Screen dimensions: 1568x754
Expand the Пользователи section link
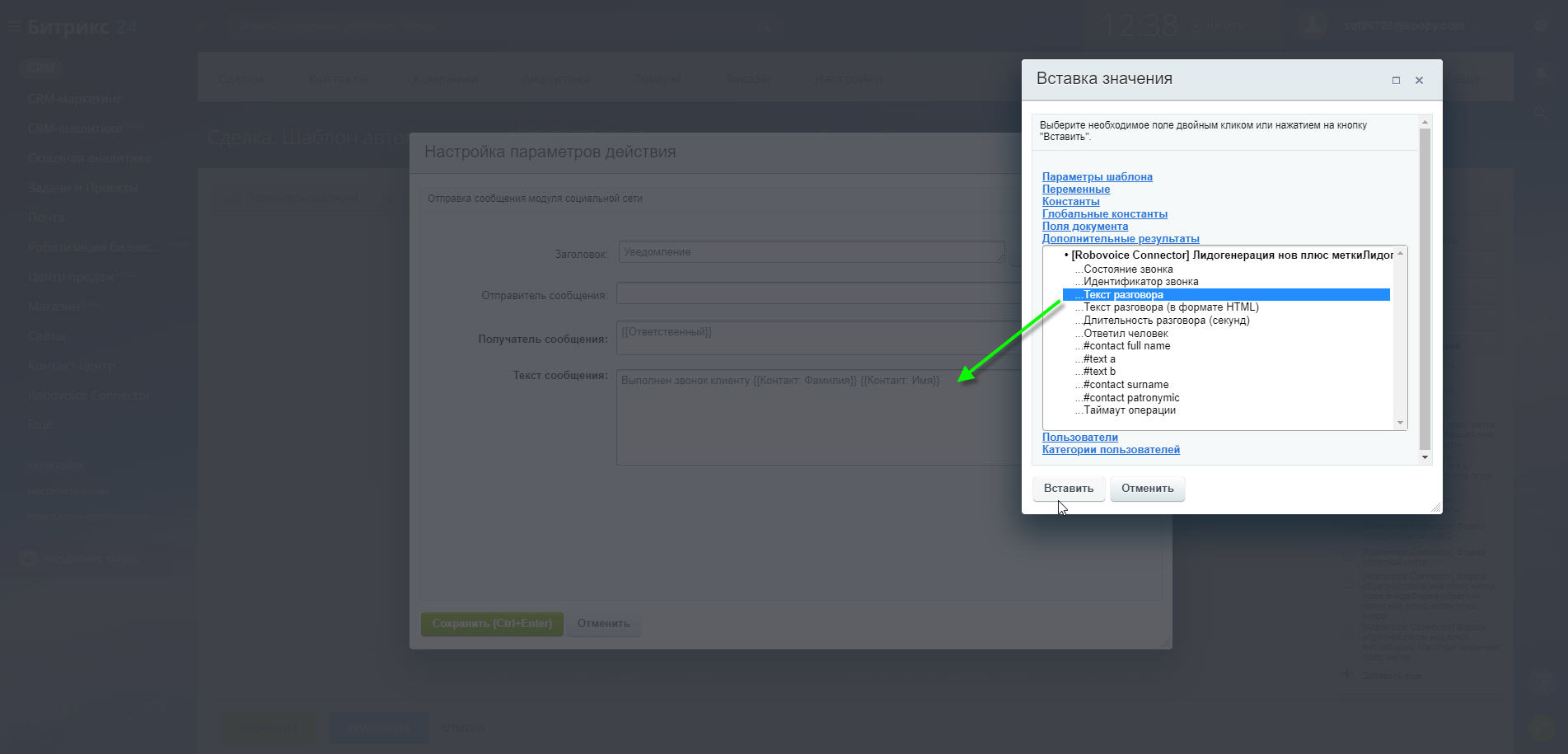(x=1079, y=437)
